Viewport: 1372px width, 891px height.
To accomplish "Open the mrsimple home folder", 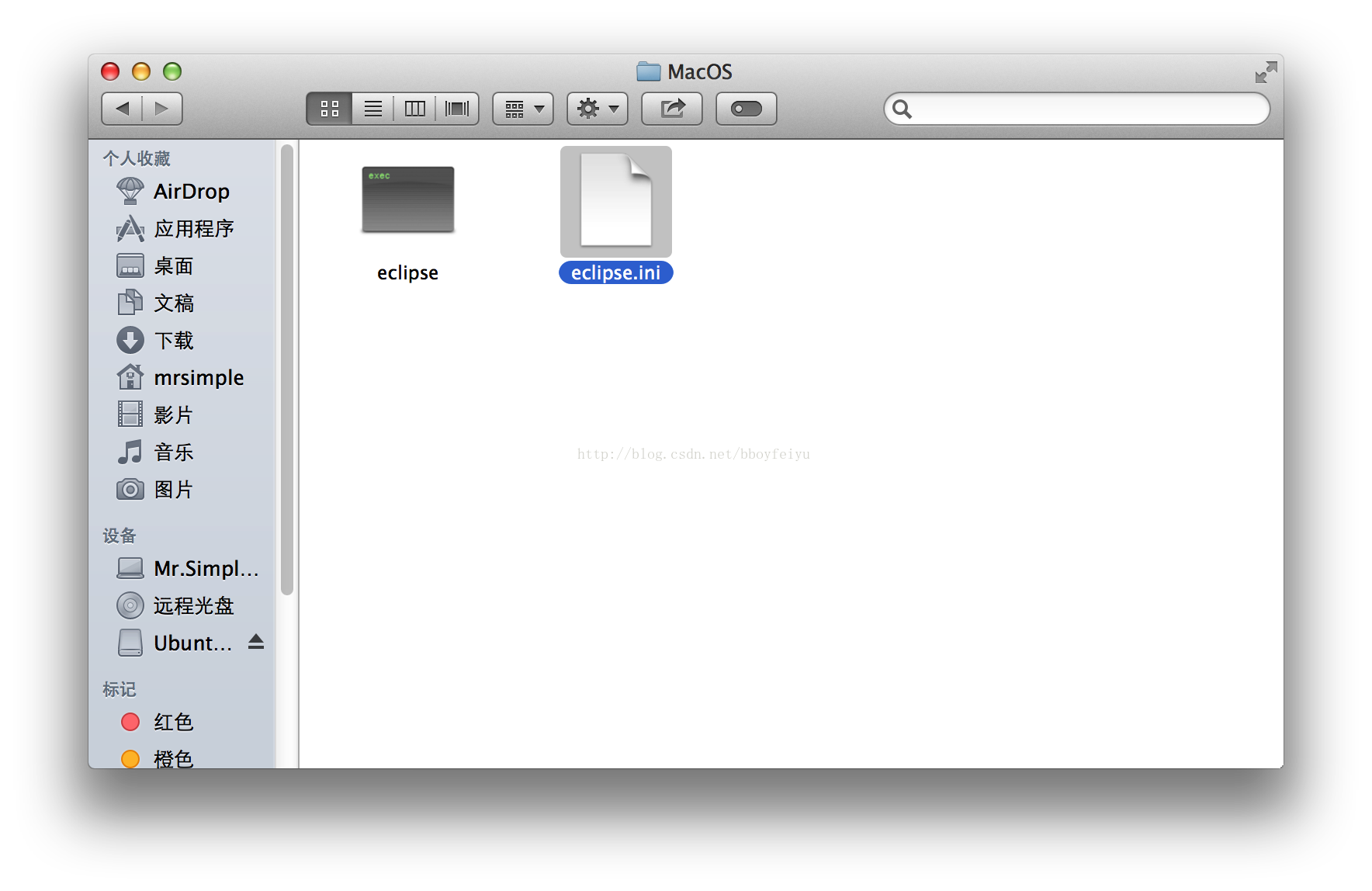I will [x=182, y=377].
